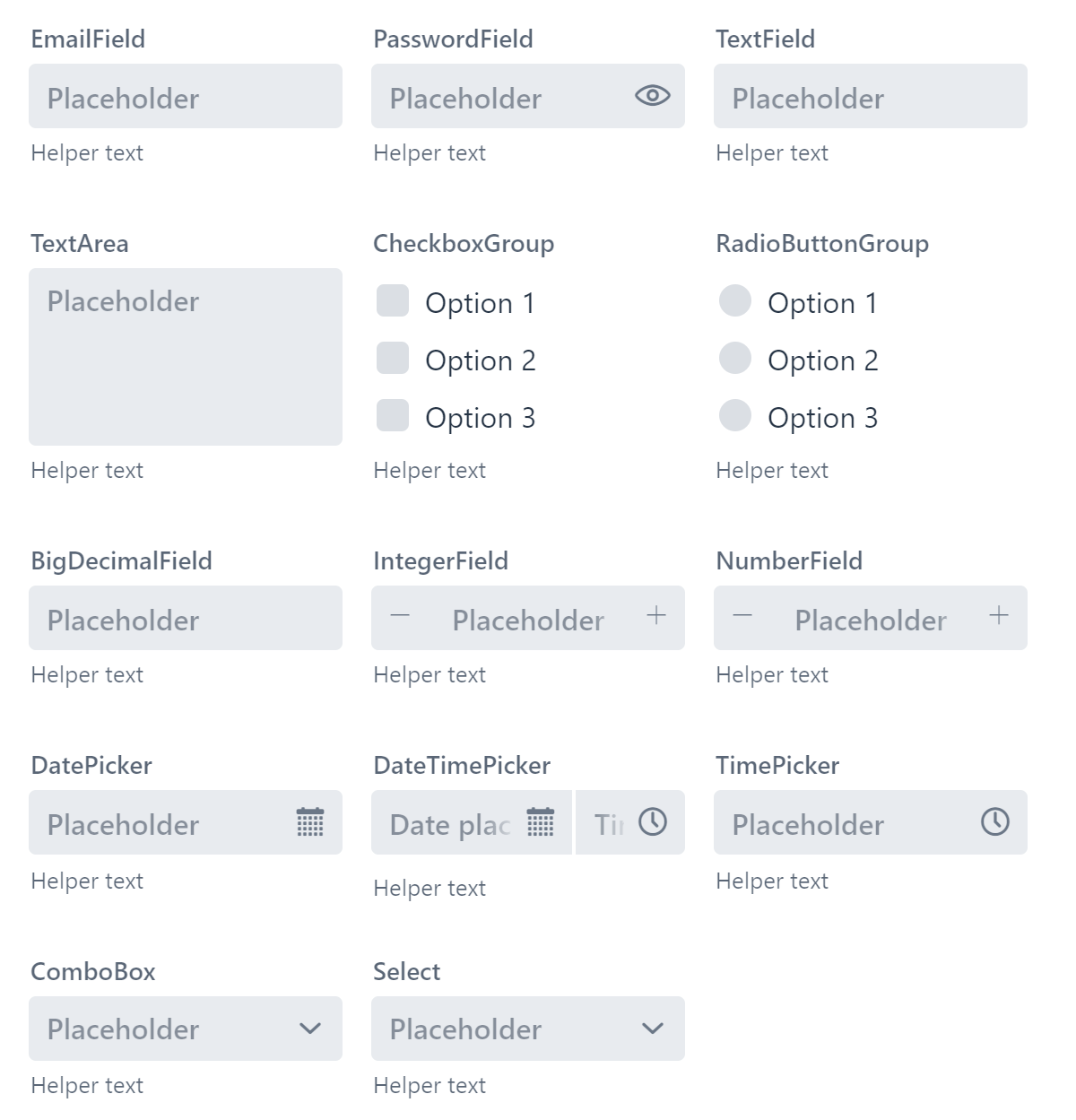Click the plus icon on the NumberField

pos(998,616)
